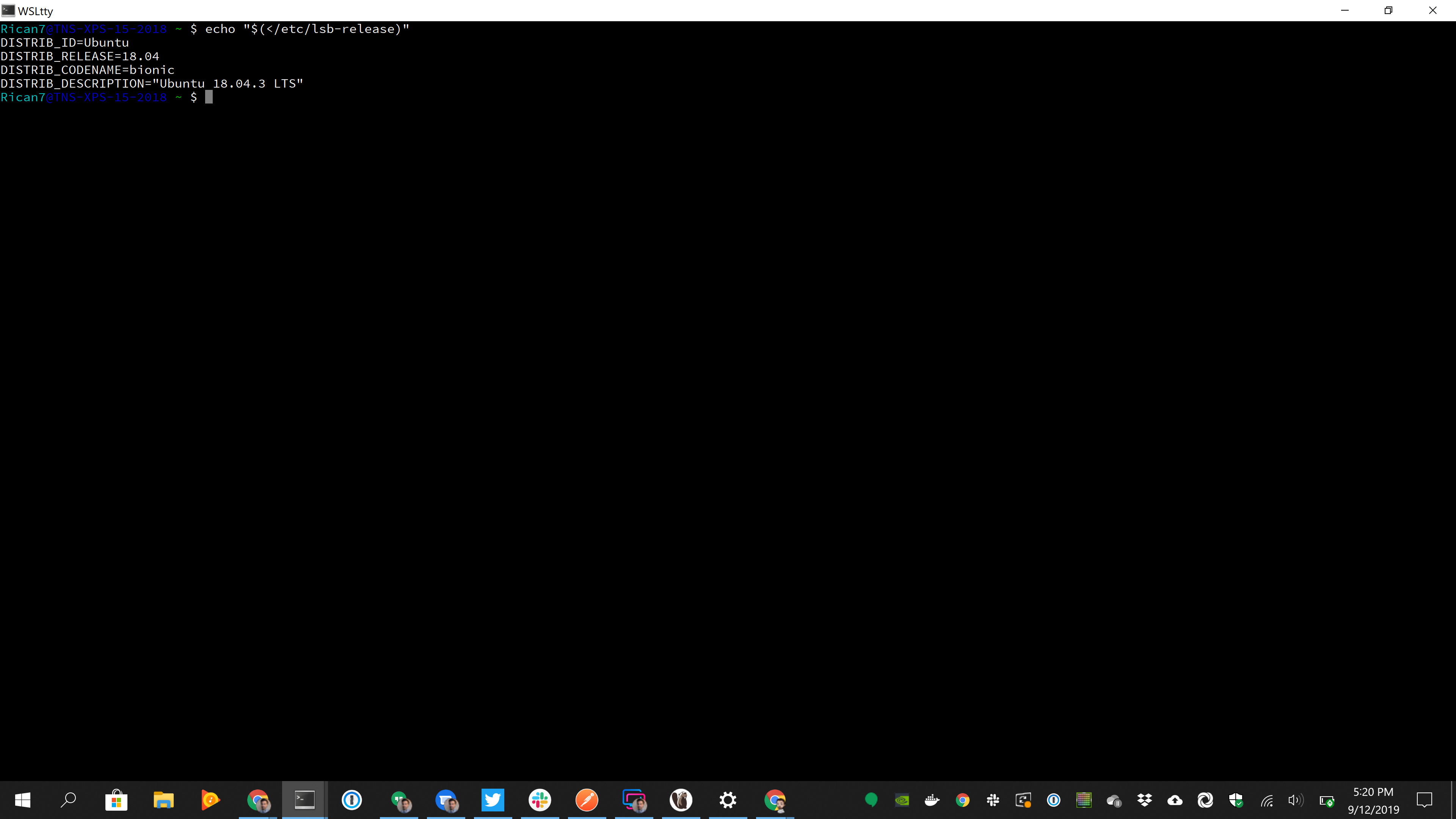Click the battery status tray icon
Viewport: 1456px width, 819px height.
tap(1327, 800)
